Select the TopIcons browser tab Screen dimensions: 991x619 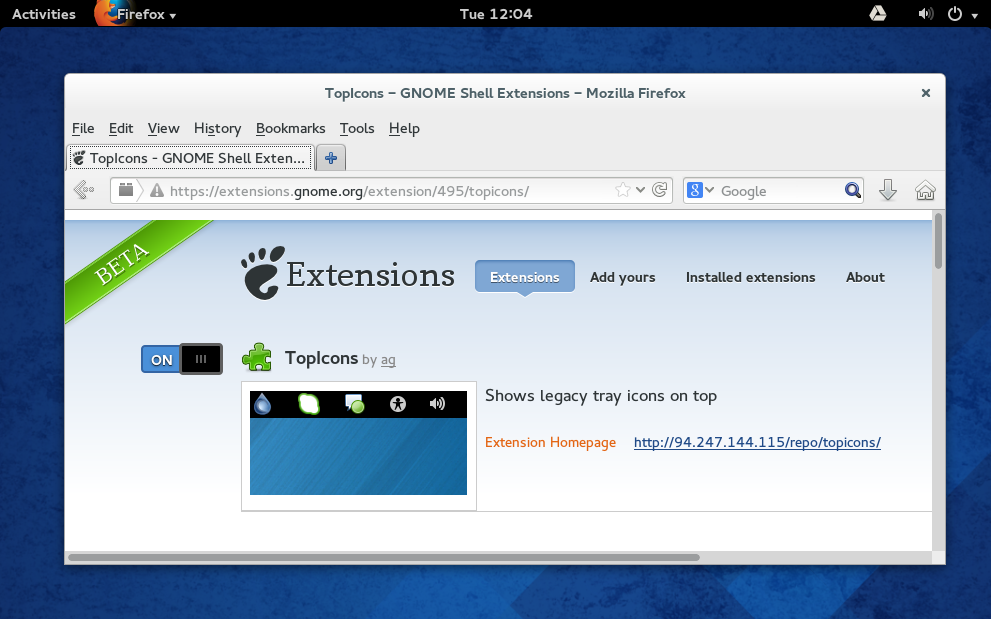[190, 158]
